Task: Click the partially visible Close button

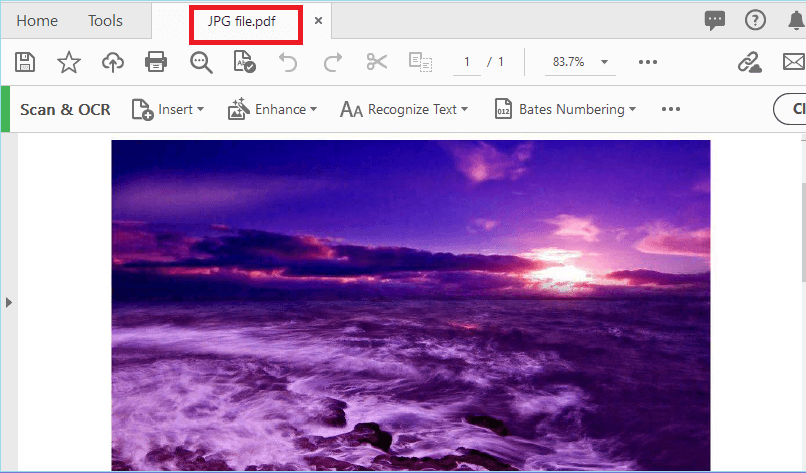Action: [790, 109]
